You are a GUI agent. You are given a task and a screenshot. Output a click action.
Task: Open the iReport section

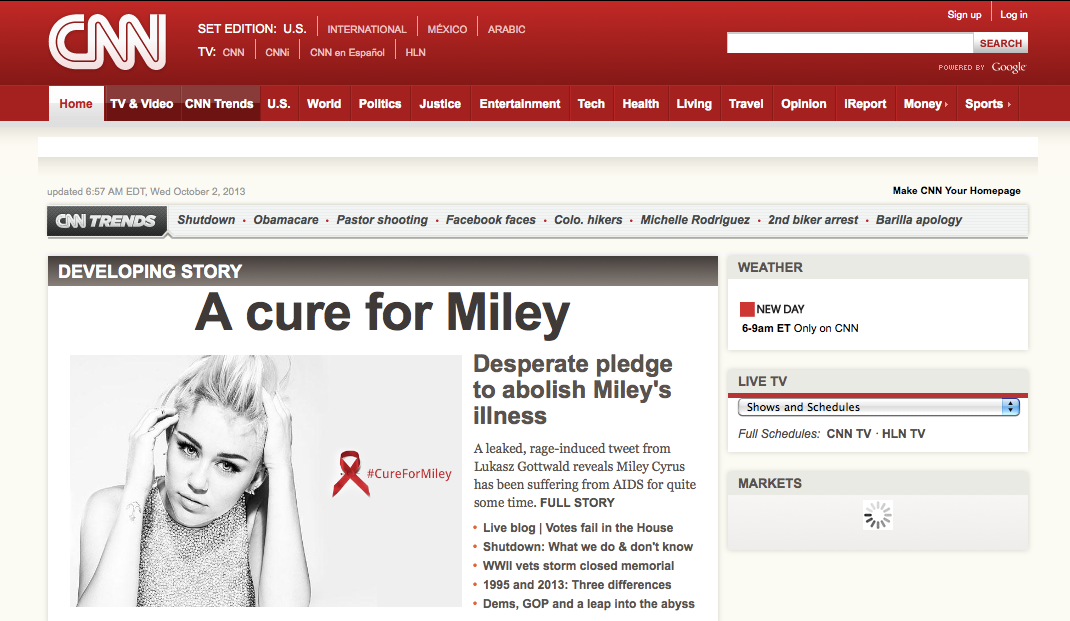pos(865,104)
